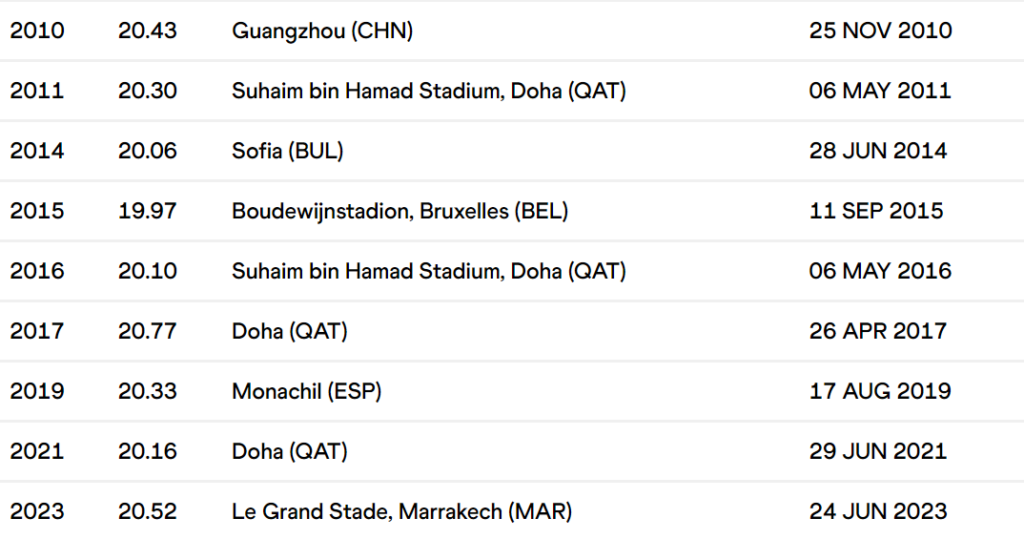
Task: Open Le Grand Stade, Marrakech (MAR) venue
Action: 402,511
